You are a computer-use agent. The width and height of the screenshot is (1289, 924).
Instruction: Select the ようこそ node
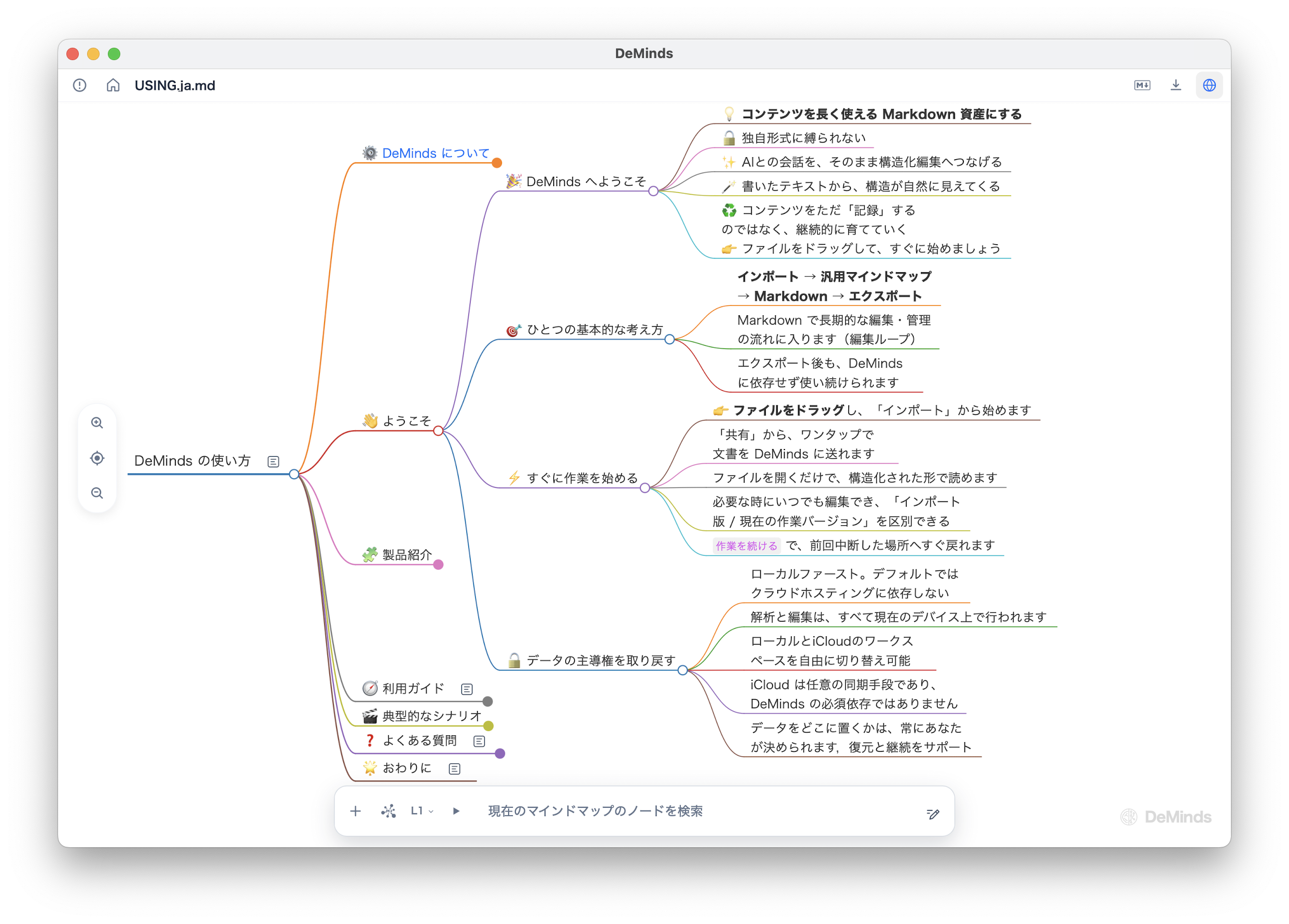(x=397, y=421)
